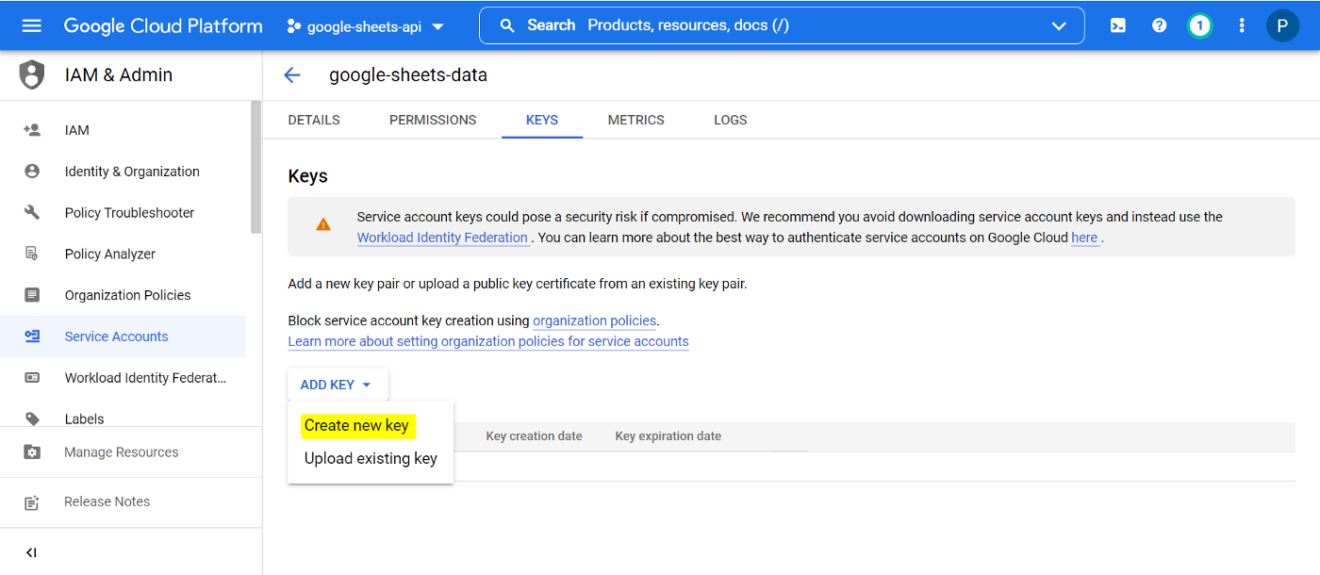Click the Labels tag icon
Image resolution: width=1320 pixels, height=575 pixels.
(32, 419)
